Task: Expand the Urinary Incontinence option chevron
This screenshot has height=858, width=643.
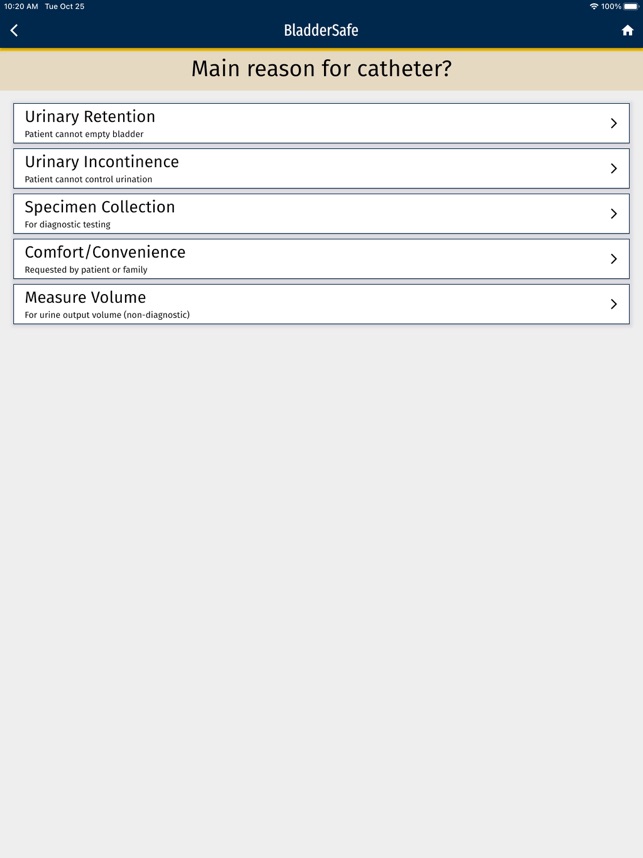Action: coord(613,167)
